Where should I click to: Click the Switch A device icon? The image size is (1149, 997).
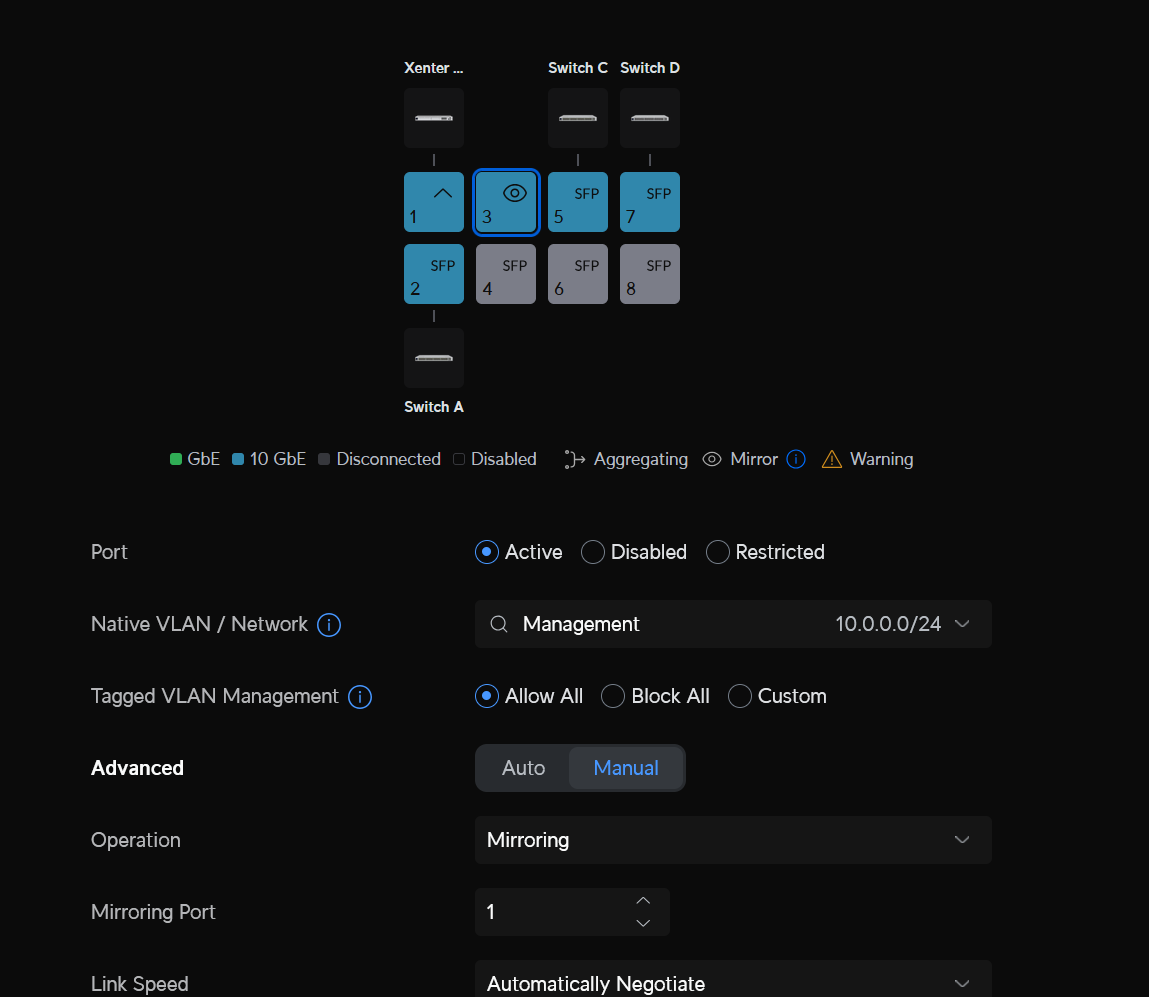coord(434,358)
